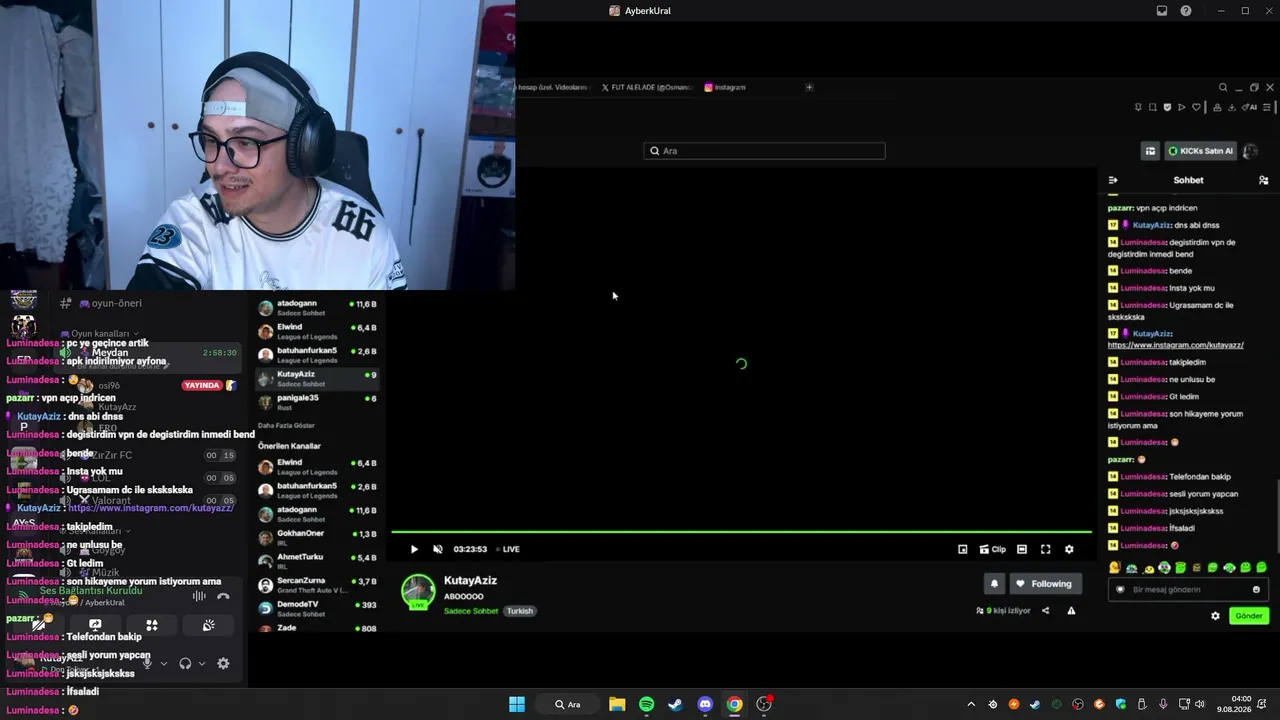This screenshot has height=720, width=1280.
Task: Open the browser downloads icon
Action: click(1231, 107)
